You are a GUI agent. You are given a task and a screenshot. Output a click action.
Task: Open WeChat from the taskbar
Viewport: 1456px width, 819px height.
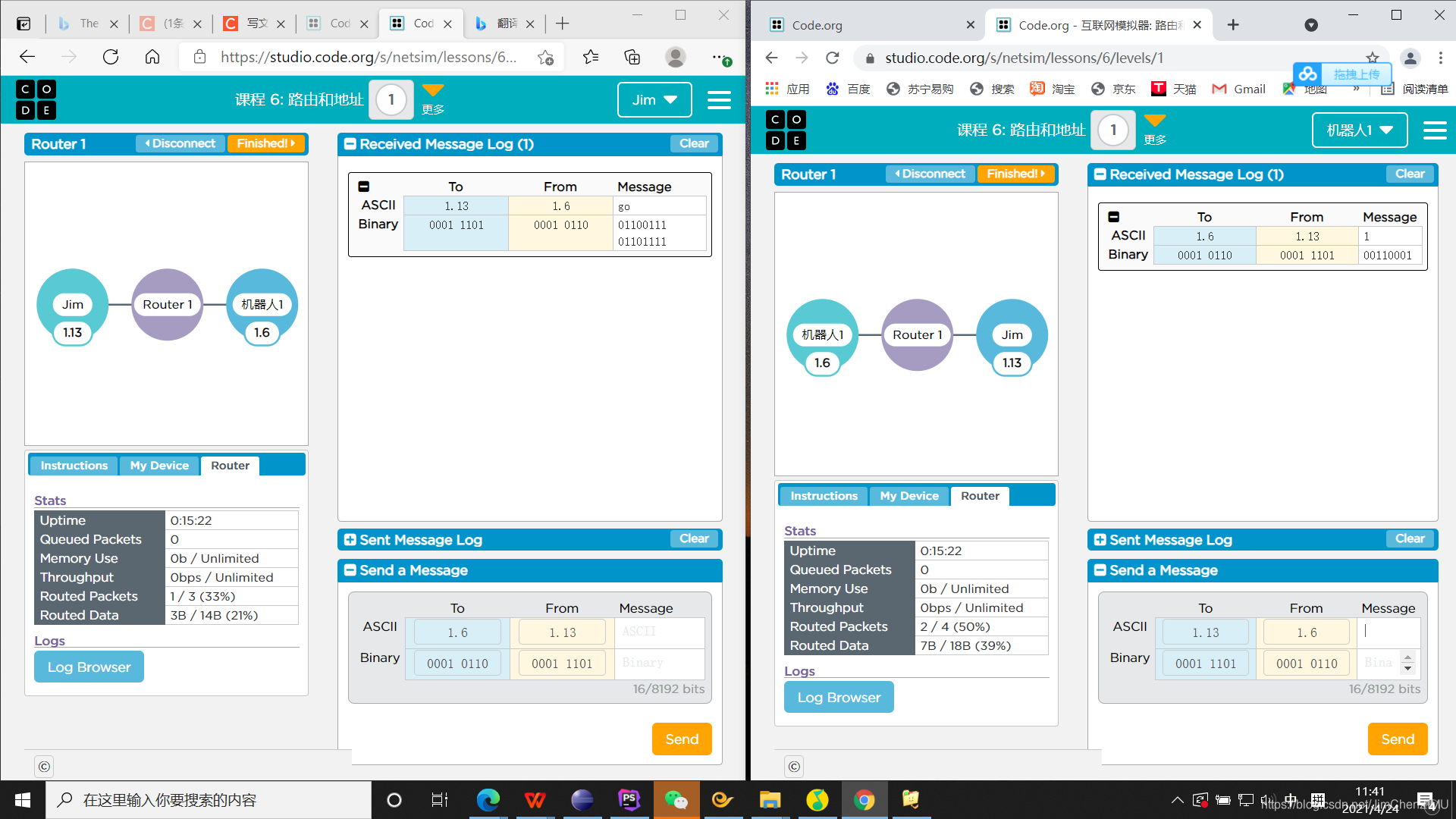tap(675, 800)
